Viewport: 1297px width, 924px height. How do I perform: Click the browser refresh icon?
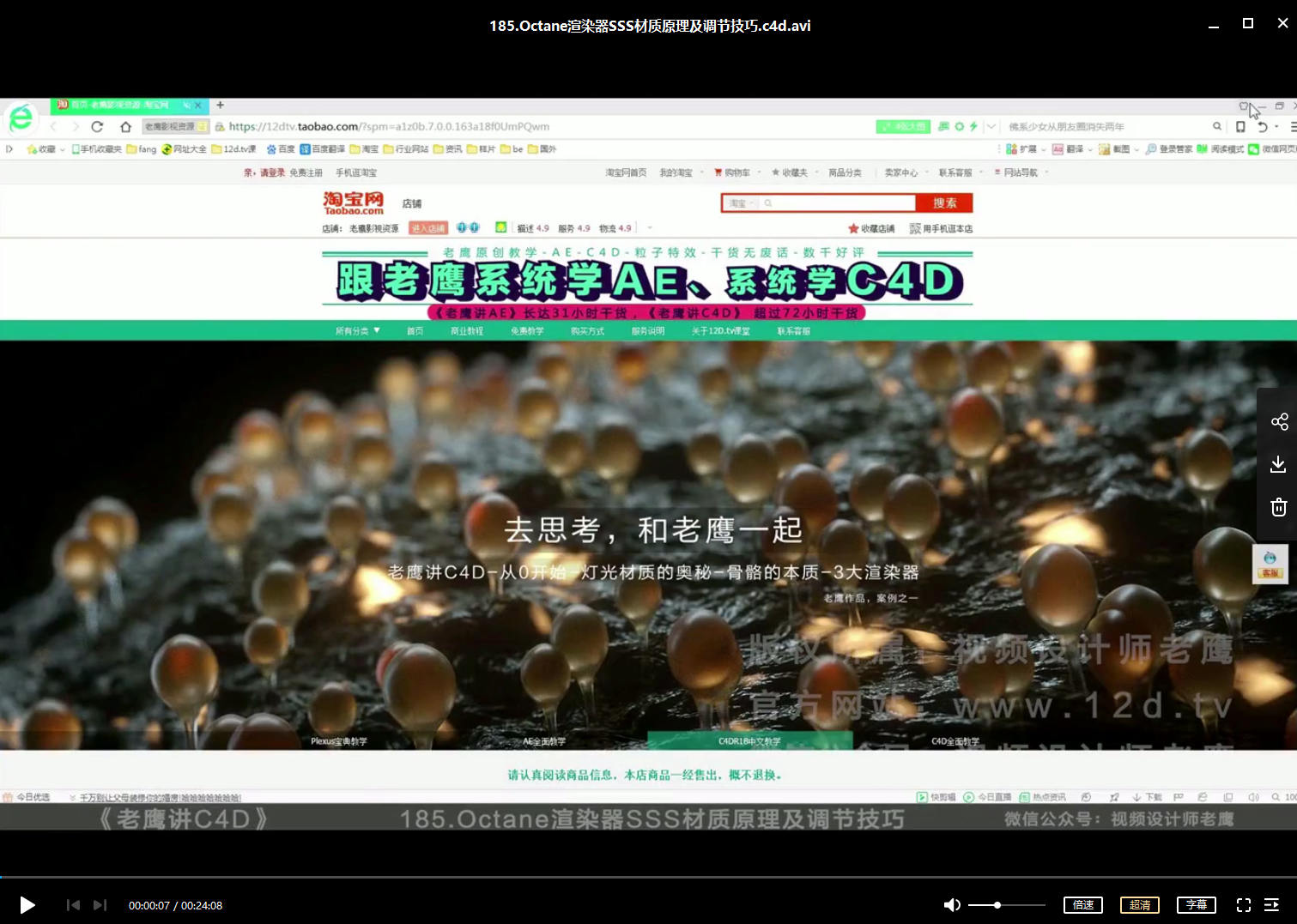[x=97, y=127]
